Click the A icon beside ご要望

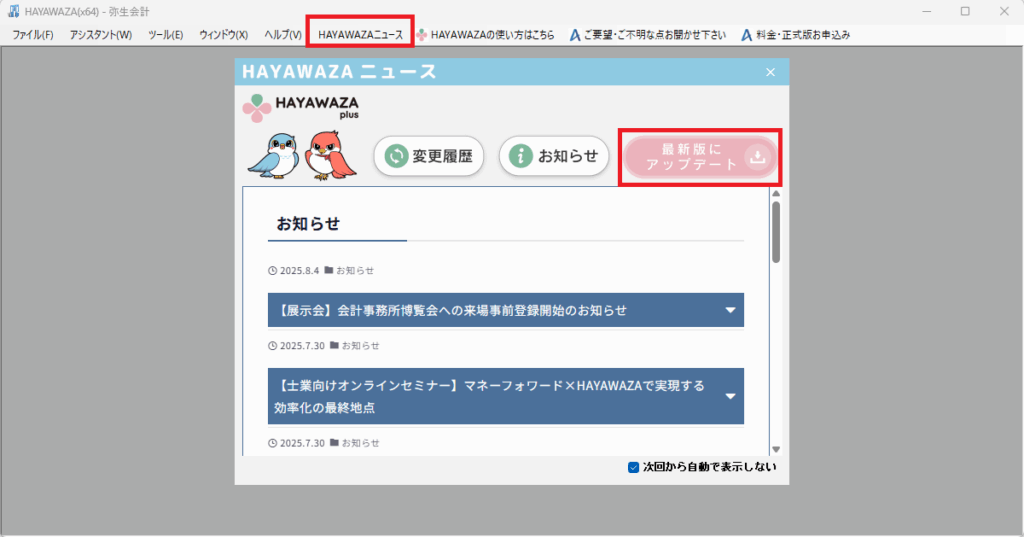(575, 35)
